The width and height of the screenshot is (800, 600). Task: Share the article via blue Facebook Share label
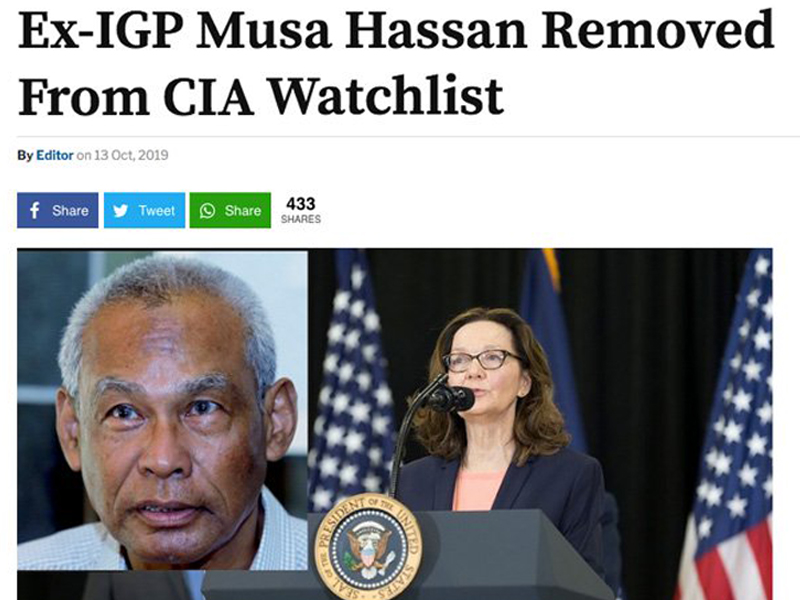70,211
